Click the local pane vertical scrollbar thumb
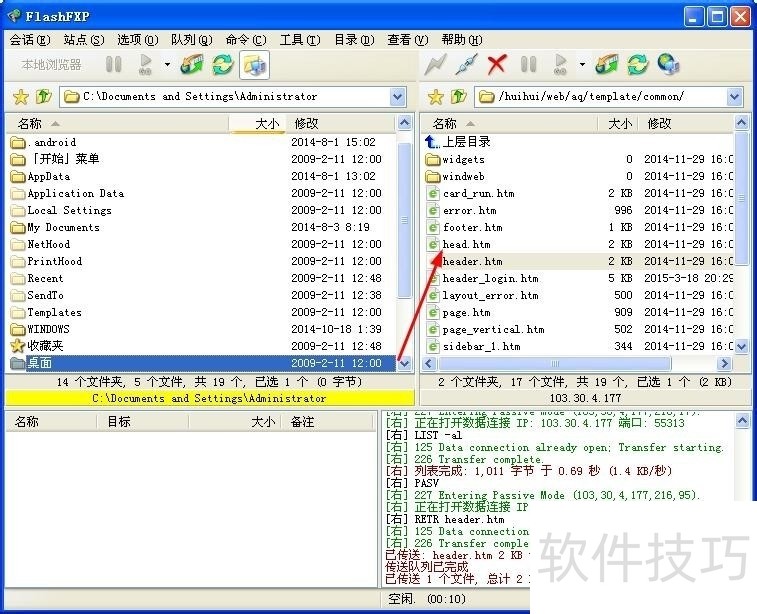 point(405,220)
